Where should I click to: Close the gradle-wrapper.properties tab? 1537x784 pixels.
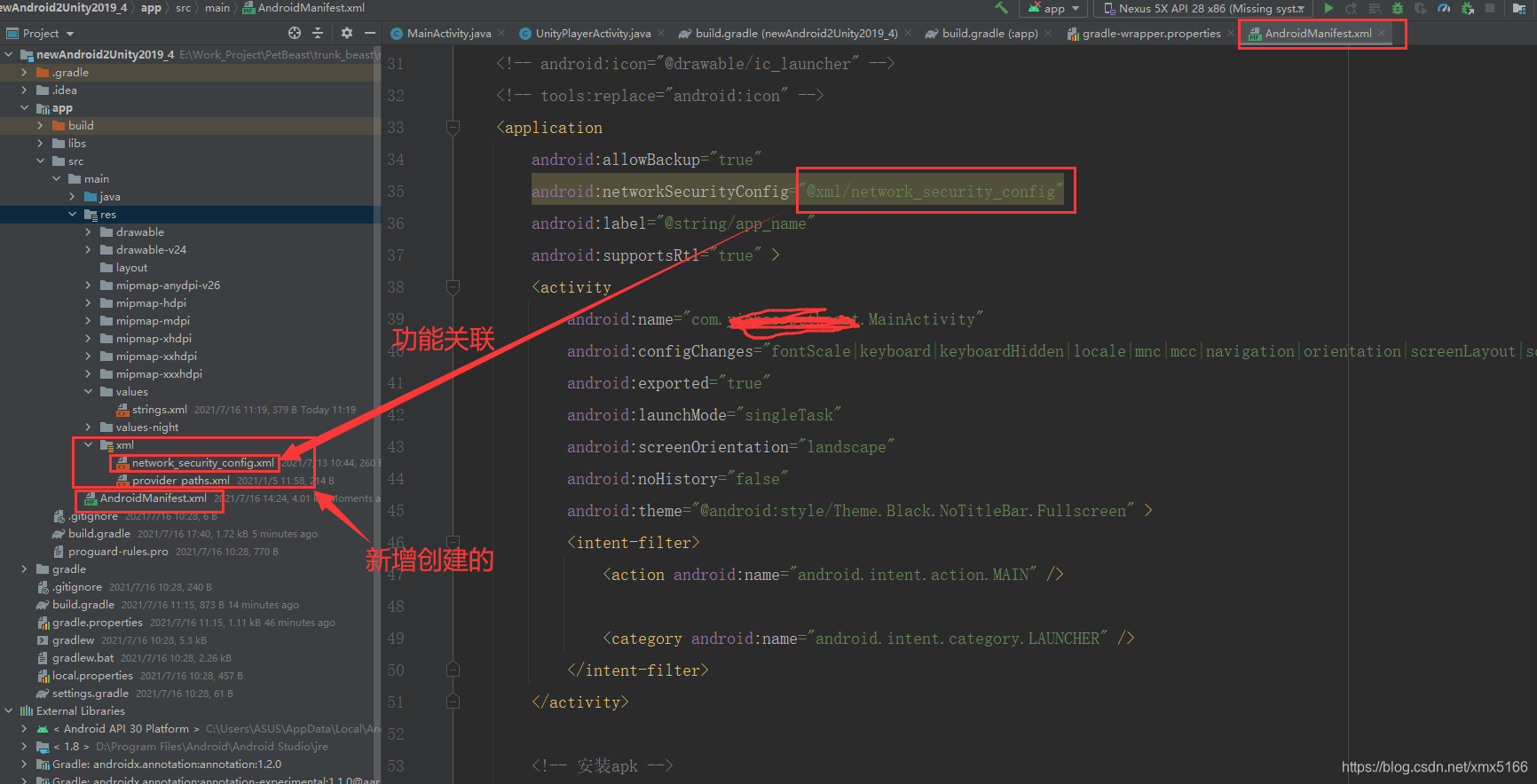1231,34
